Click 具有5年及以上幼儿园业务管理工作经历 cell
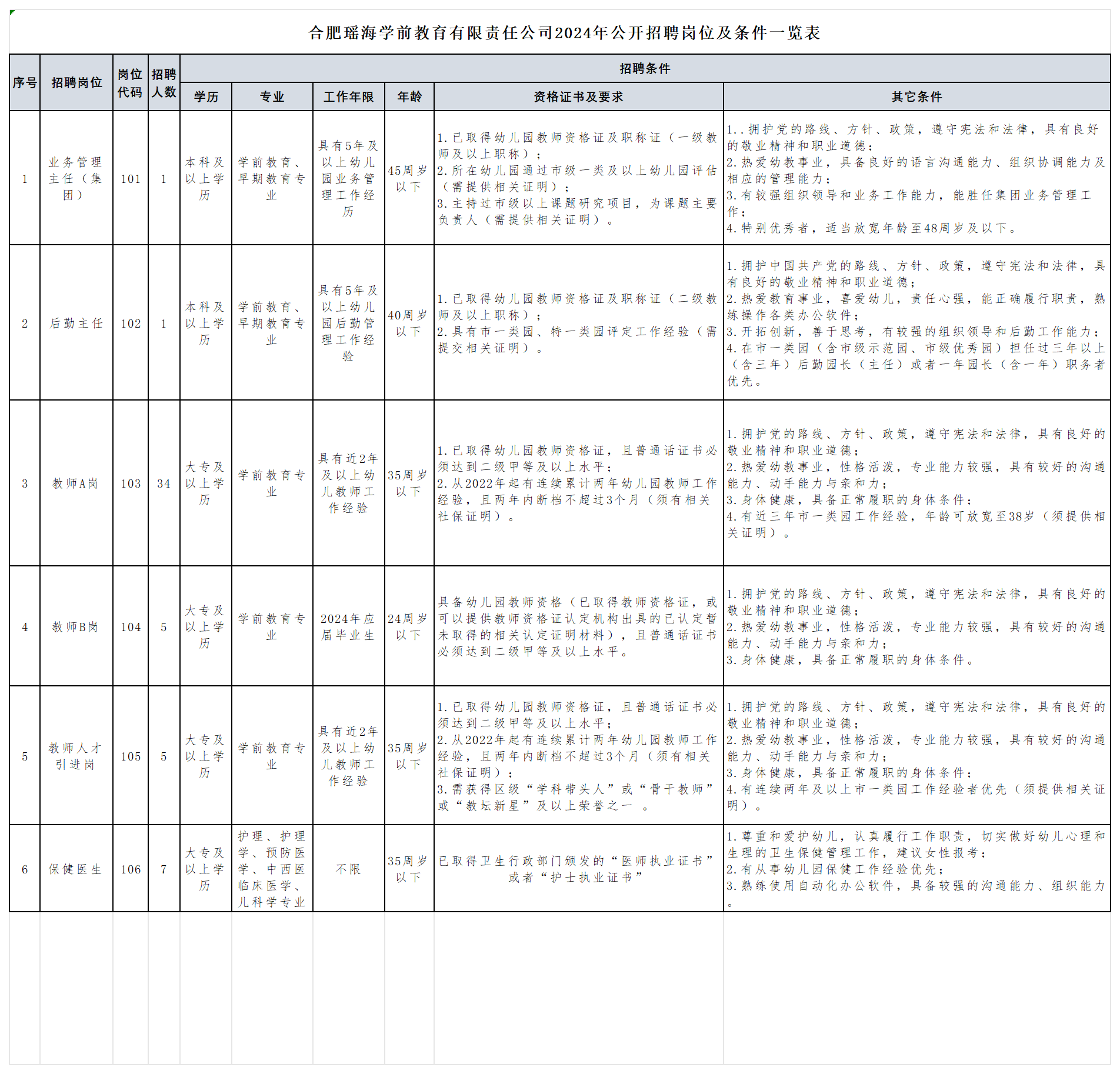 (x=349, y=178)
